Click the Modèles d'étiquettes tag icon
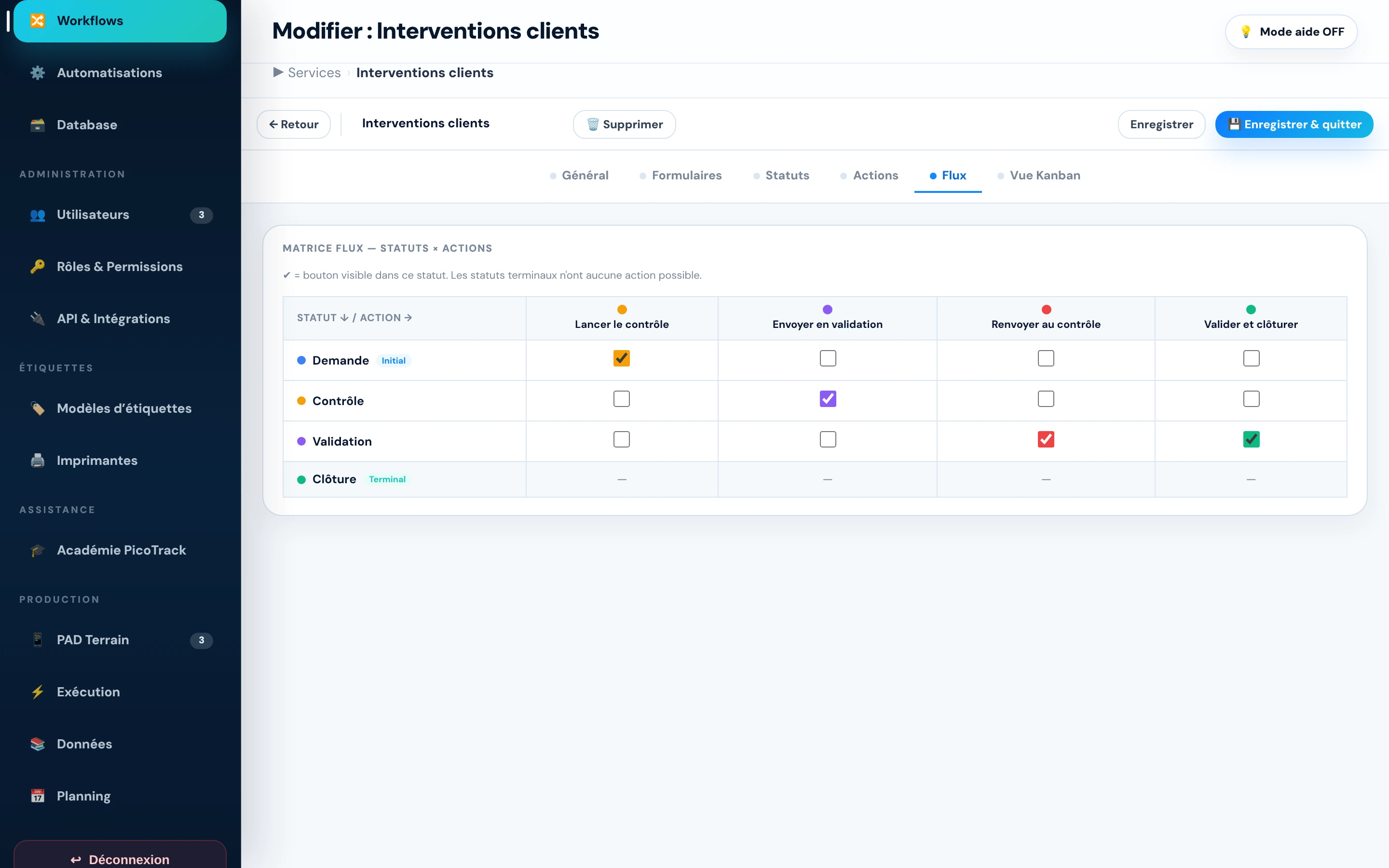1389x868 pixels. (38, 409)
